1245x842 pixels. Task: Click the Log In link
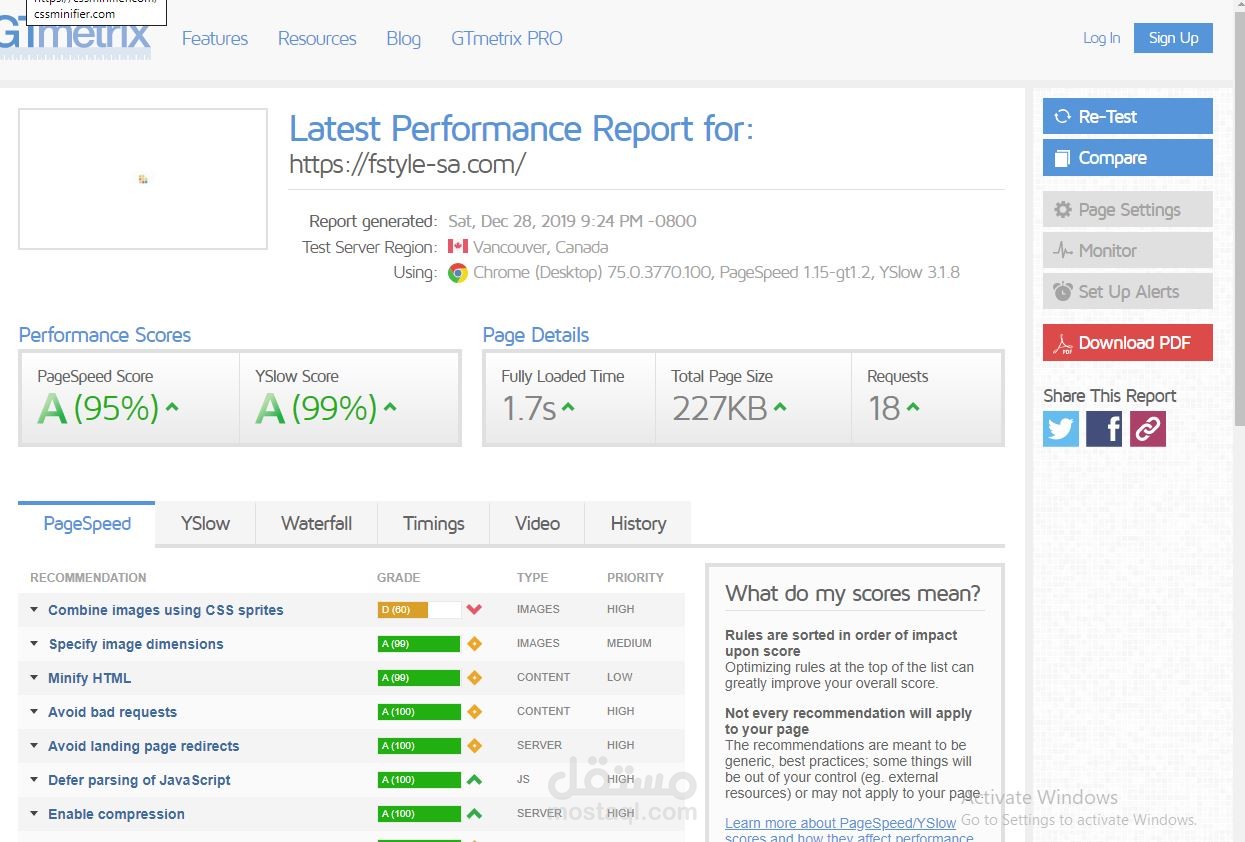[1101, 38]
